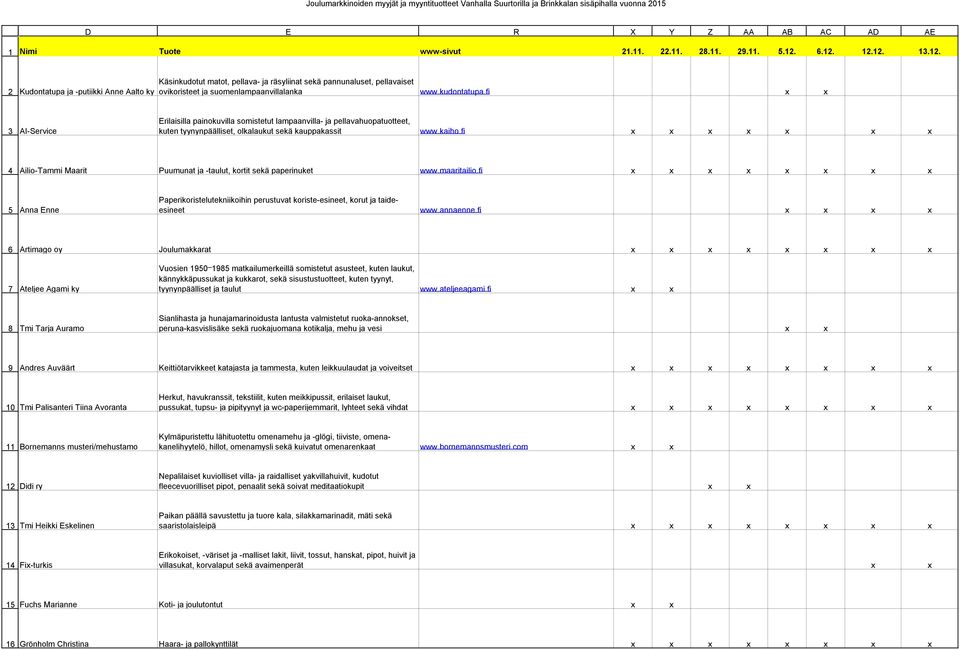Select column header AA
960x649 pixels.
(x=748, y=31)
